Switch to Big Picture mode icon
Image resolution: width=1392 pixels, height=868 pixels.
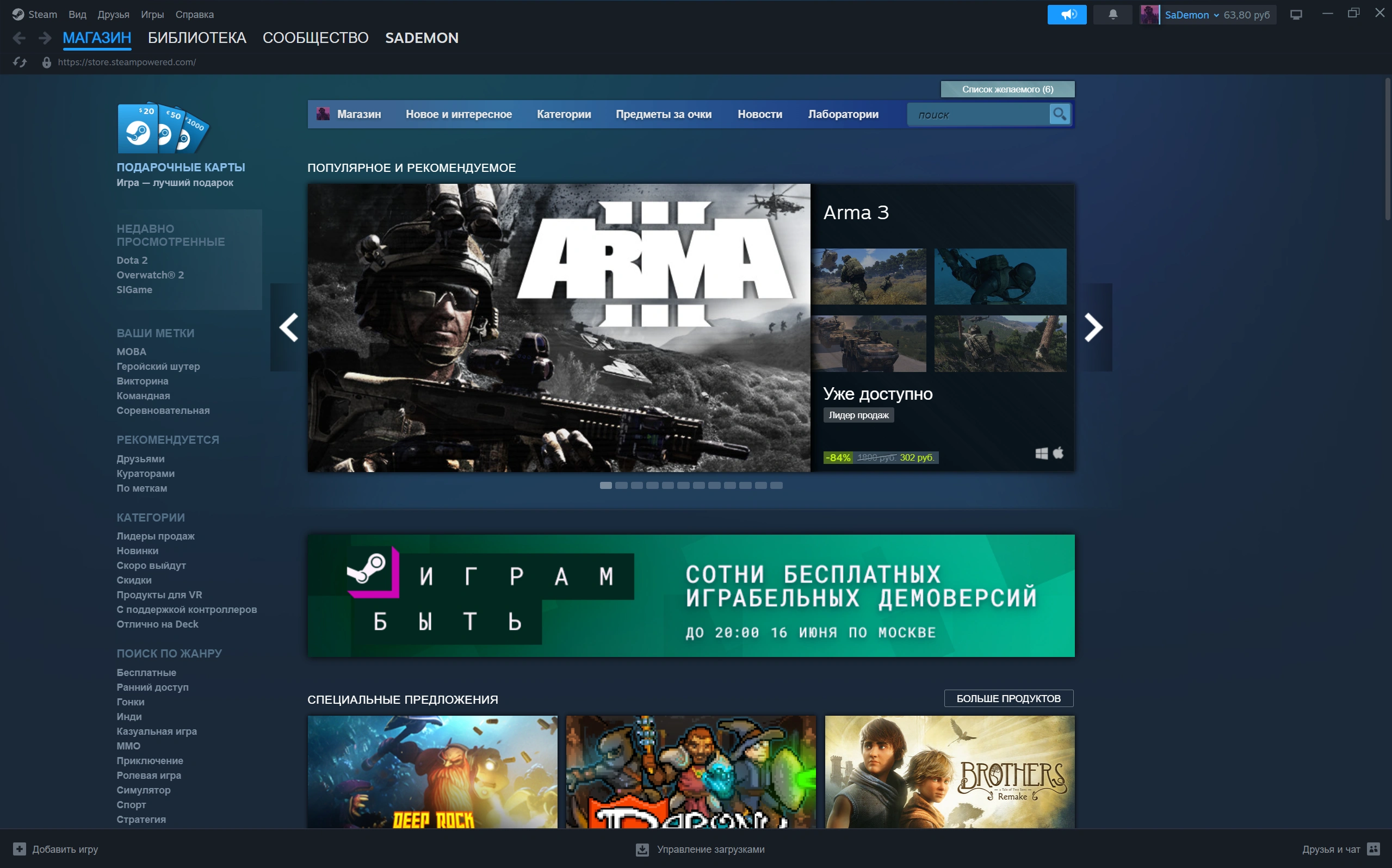pyautogui.click(x=1296, y=14)
